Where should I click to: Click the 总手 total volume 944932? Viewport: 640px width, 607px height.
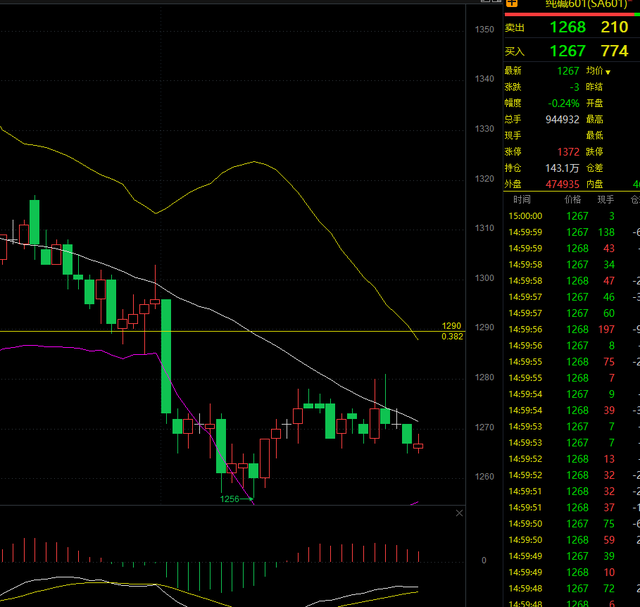point(562,119)
